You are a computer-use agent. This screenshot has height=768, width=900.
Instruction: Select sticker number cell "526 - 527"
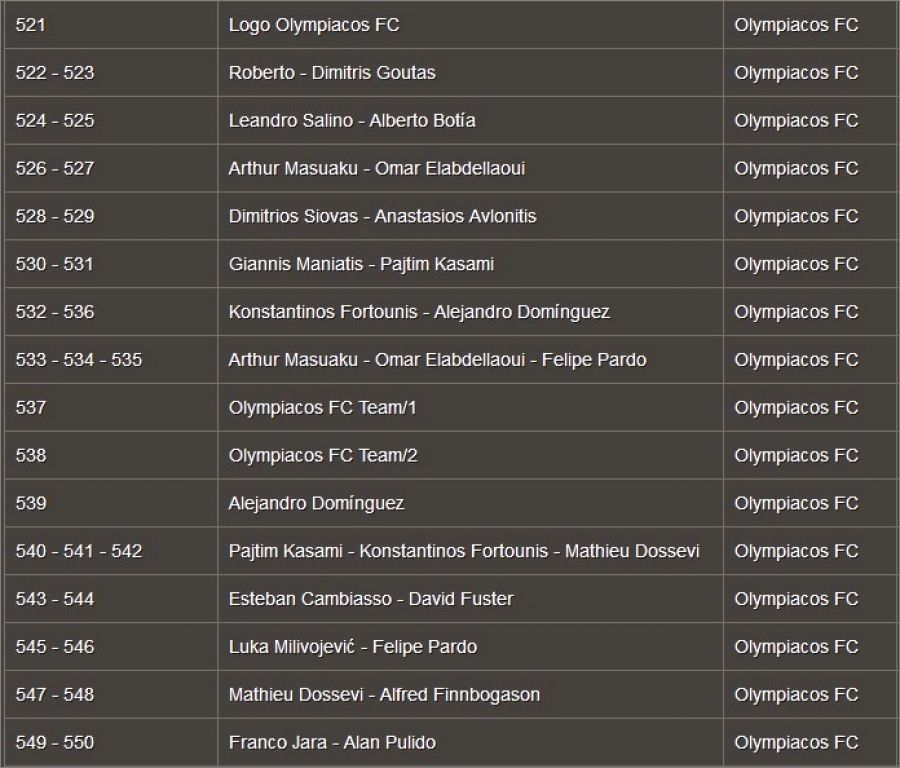click(55, 169)
